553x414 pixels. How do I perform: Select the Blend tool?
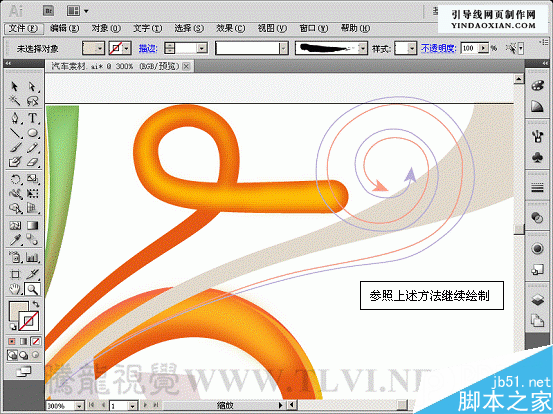coord(32,240)
